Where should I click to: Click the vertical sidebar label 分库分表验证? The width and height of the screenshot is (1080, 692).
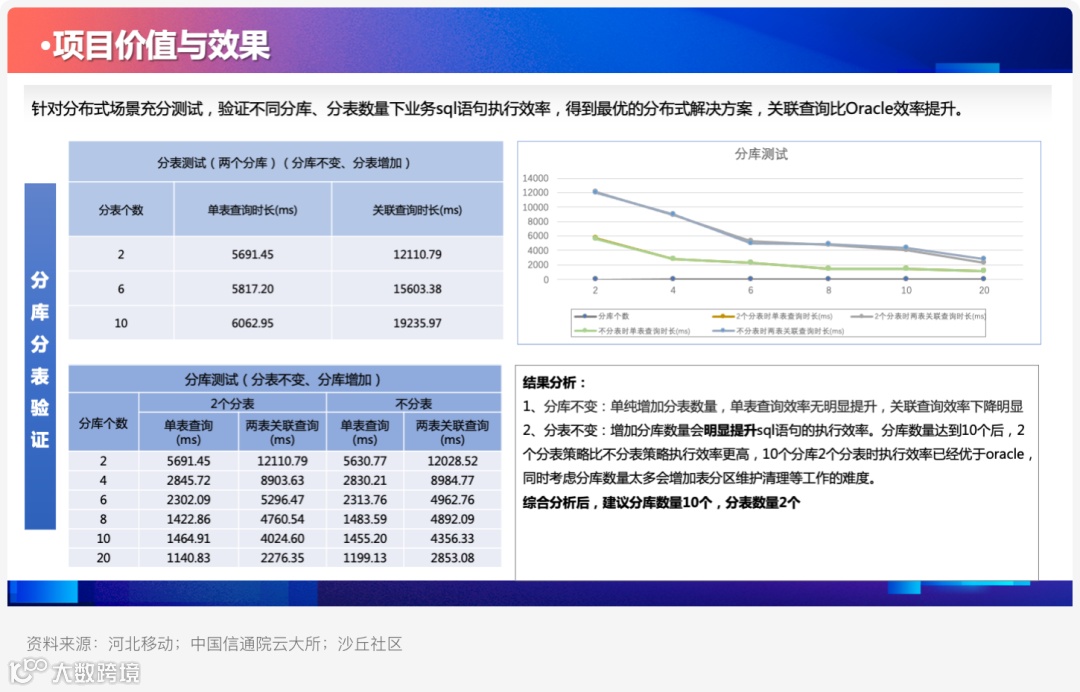coord(40,359)
